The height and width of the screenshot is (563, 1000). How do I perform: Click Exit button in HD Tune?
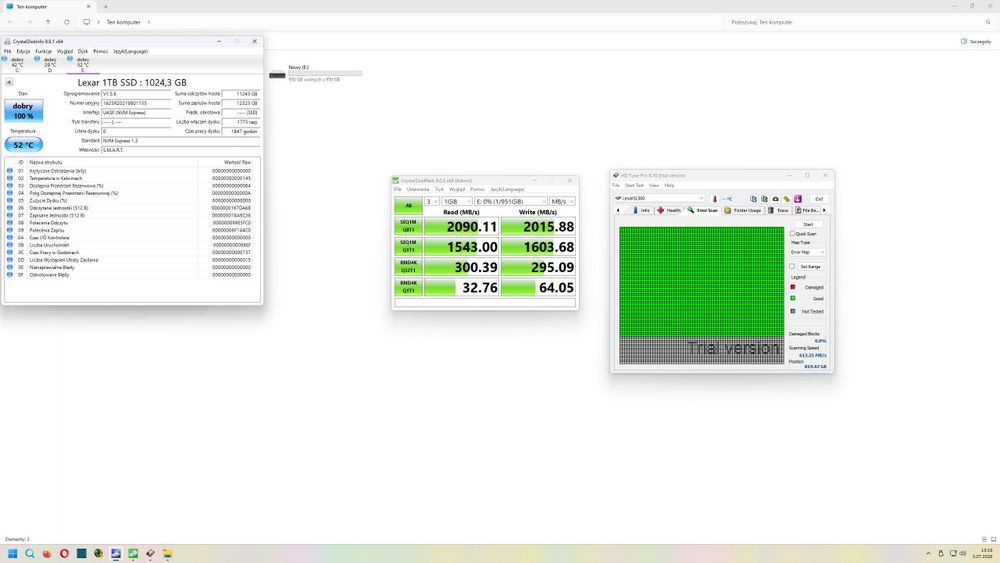click(819, 199)
